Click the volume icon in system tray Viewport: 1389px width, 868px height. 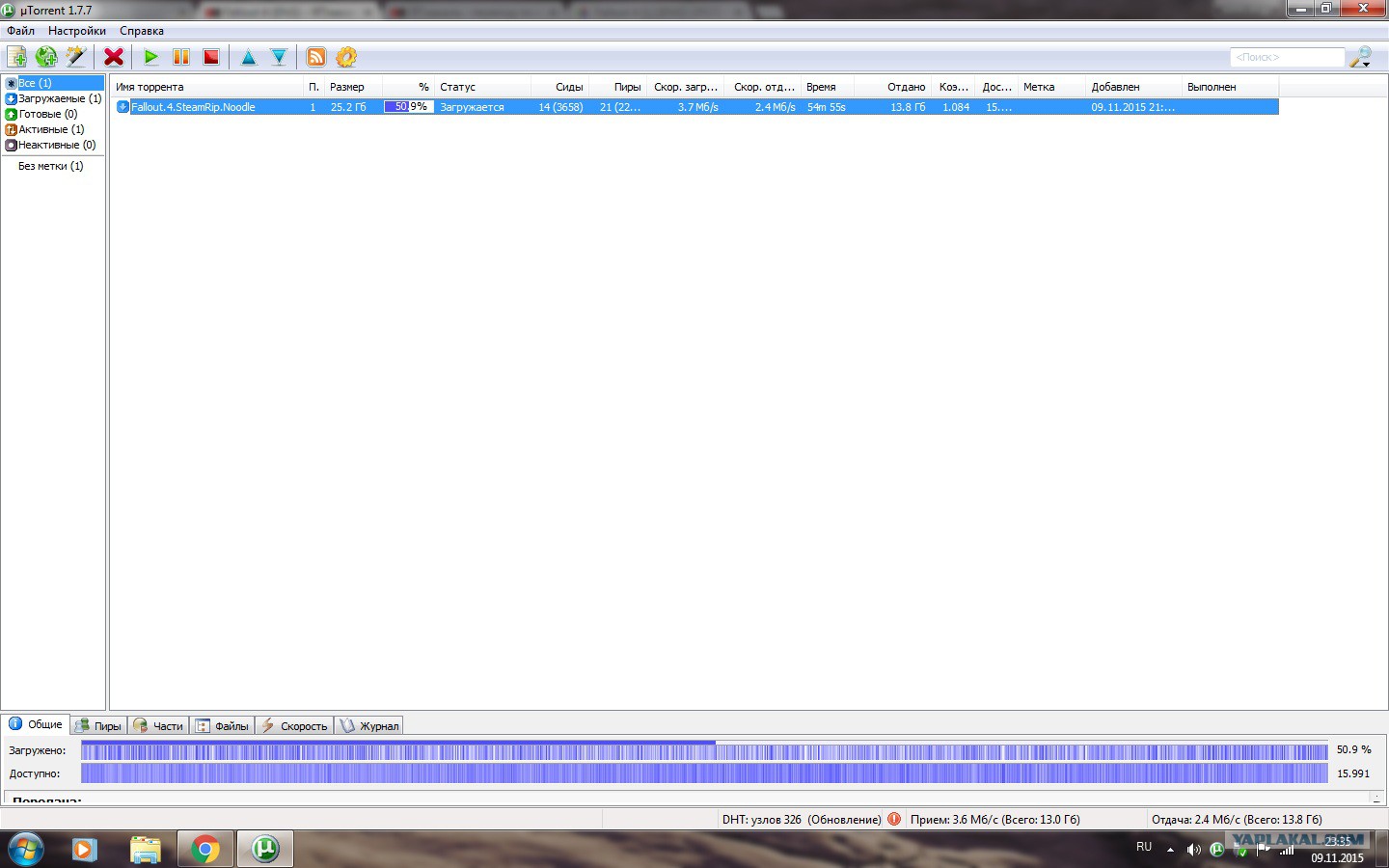pos(1193,850)
